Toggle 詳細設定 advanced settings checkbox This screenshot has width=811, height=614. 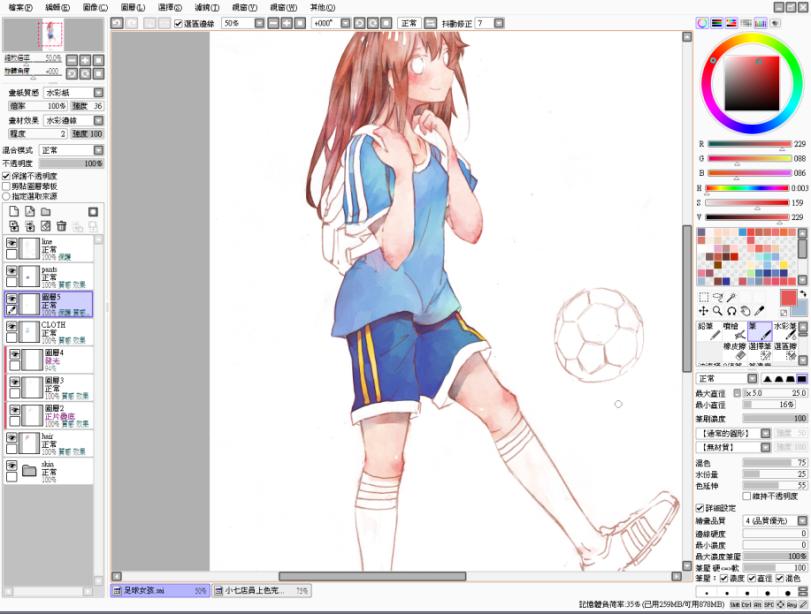pos(700,508)
